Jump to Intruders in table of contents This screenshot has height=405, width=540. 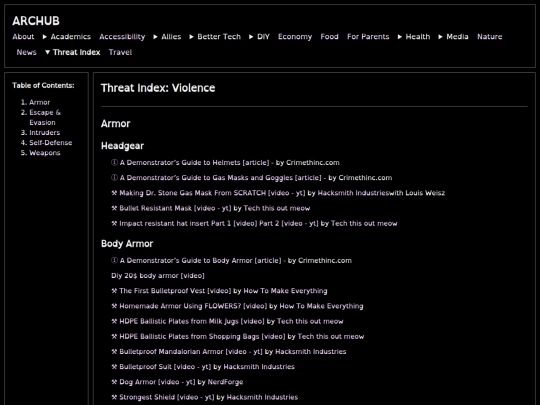[44, 133]
